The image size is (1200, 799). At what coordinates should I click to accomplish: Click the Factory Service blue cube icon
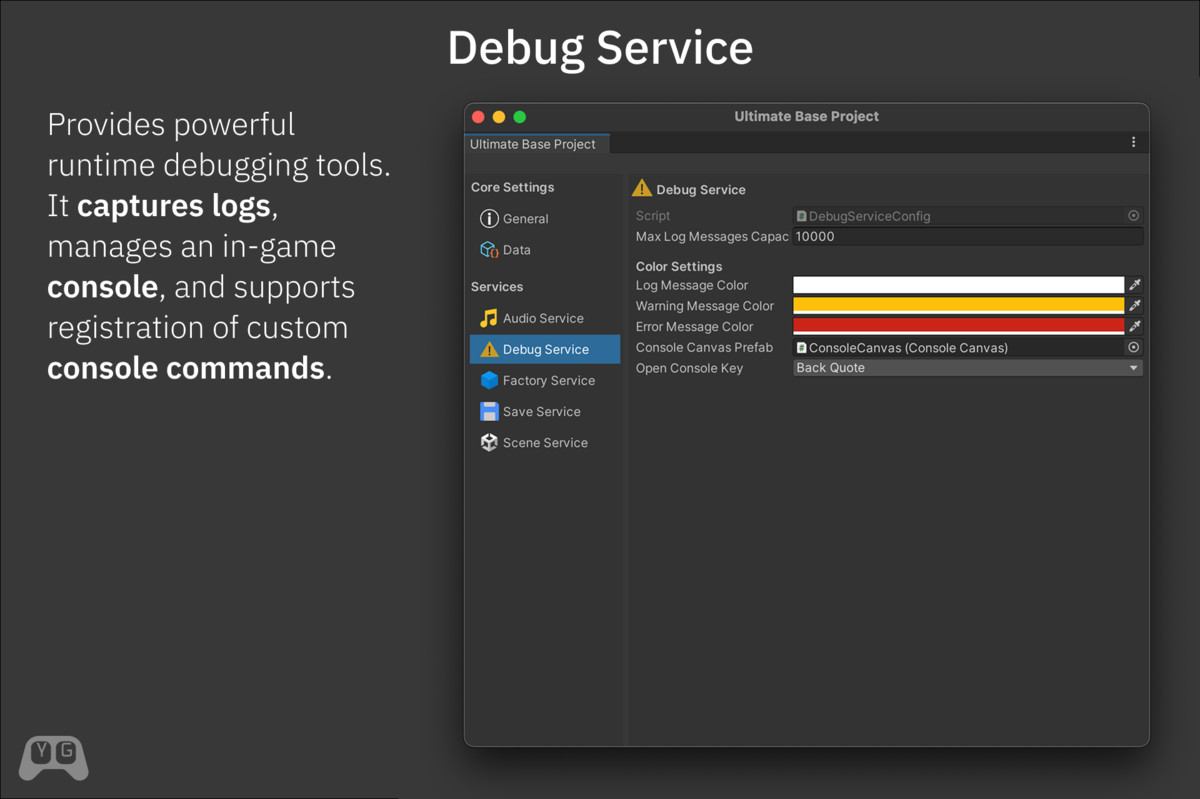pyautogui.click(x=489, y=380)
